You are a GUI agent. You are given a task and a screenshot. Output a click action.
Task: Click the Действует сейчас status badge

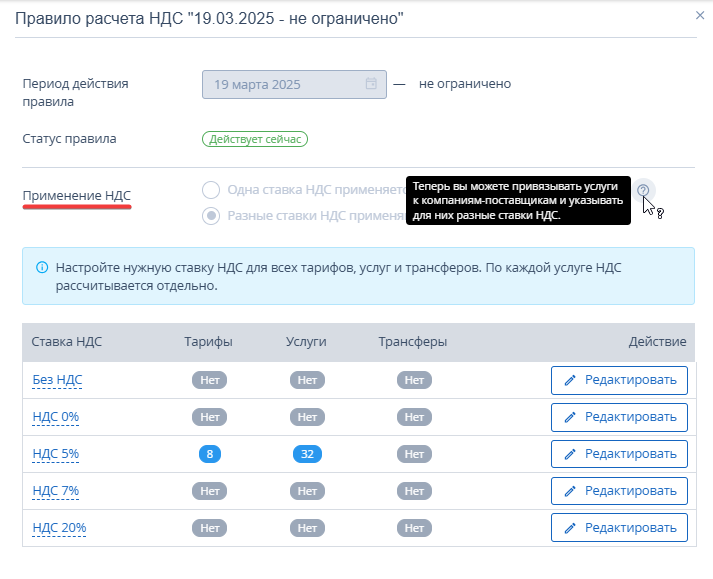254,139
